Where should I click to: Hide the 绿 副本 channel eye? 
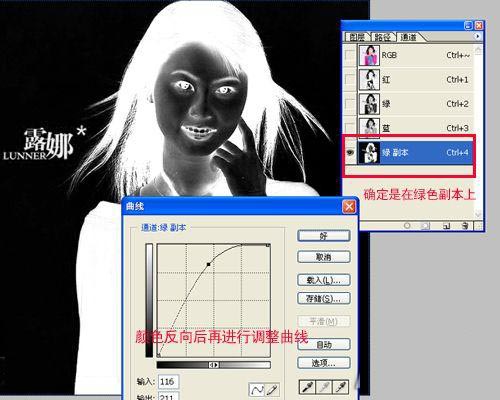tap(350, 152)
